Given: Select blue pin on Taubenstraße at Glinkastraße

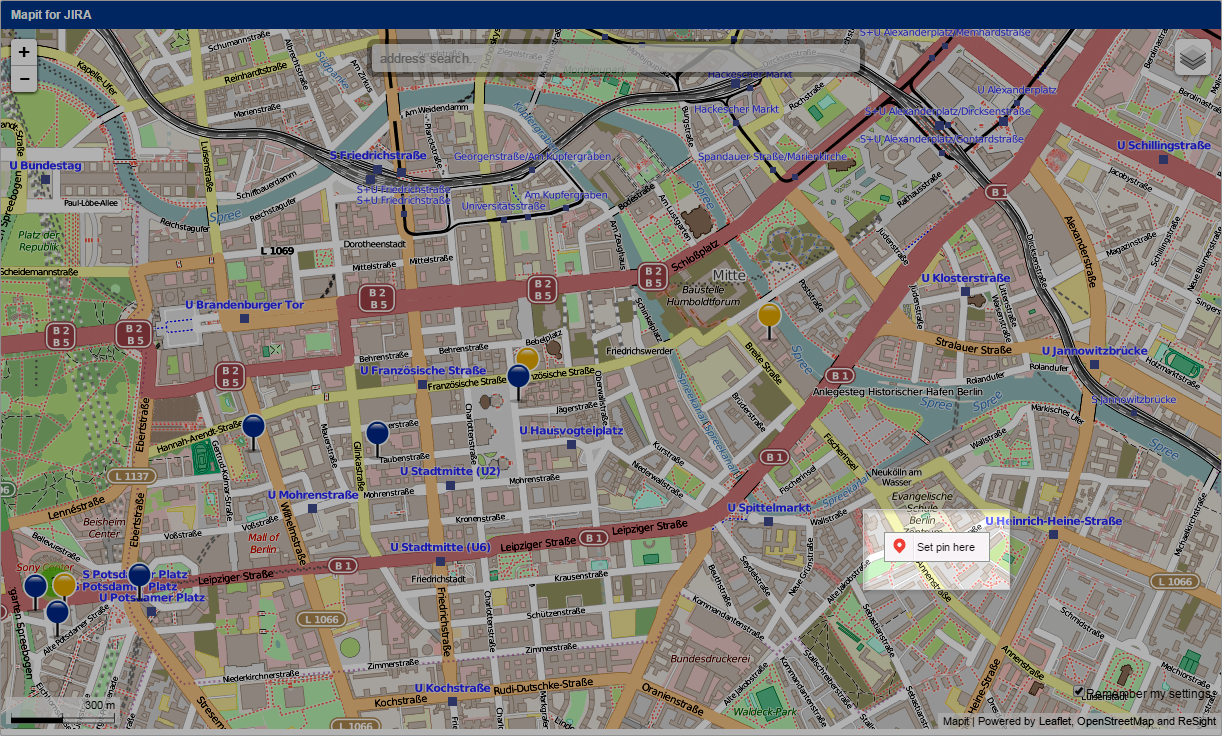Looking at the screenshot, I should tap(377, 434).
